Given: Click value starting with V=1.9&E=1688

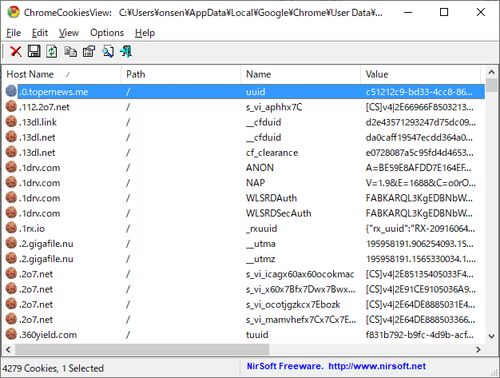Looking at the screenshot, I should [420, 183].
